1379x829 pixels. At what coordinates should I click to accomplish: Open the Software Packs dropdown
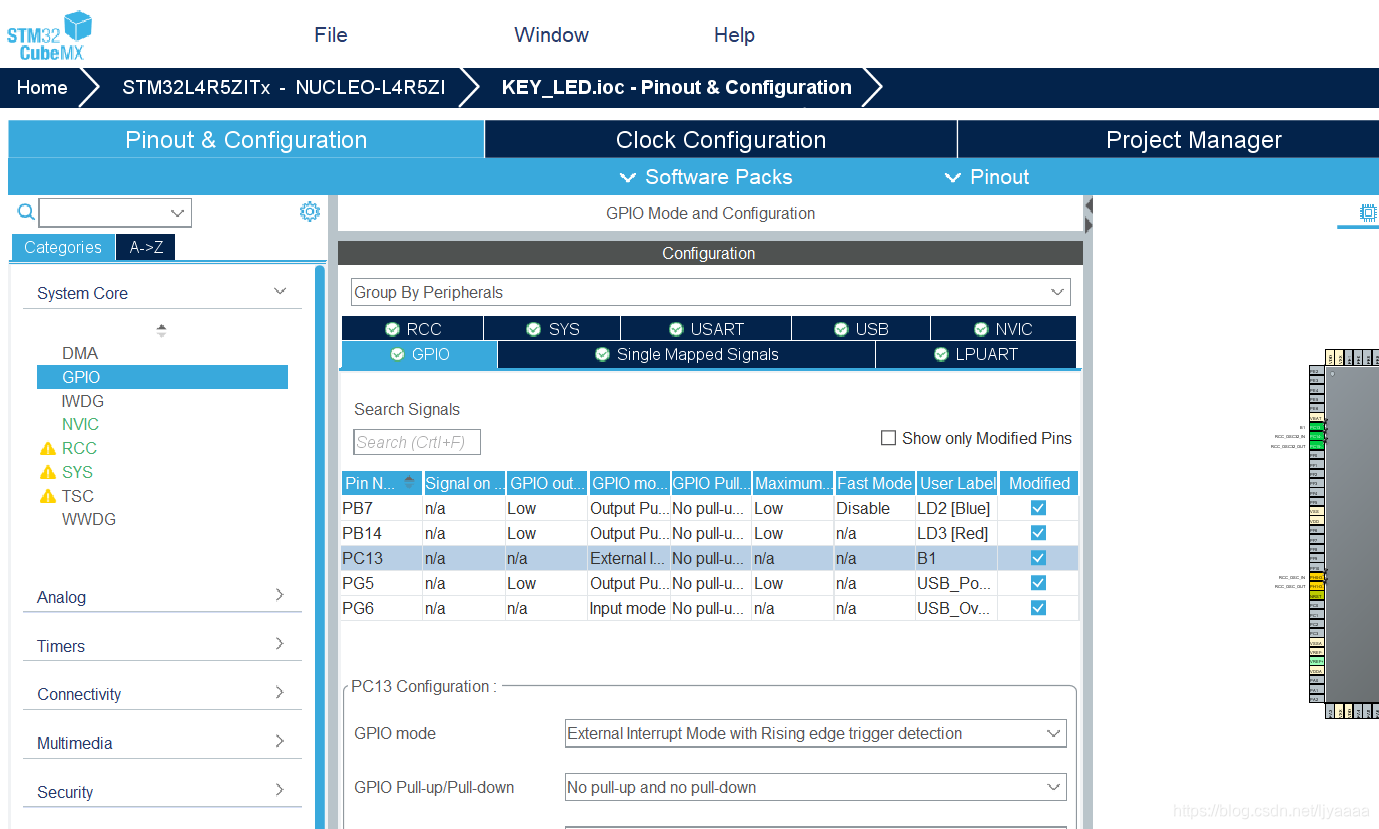[706, 177]
